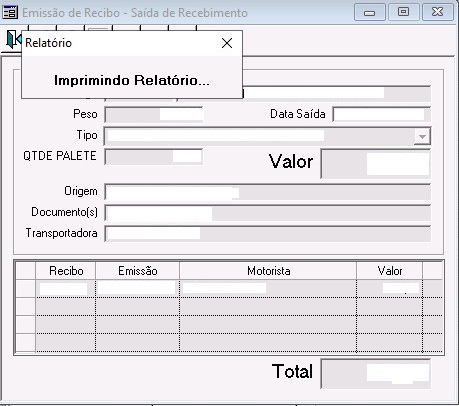Close the Relatório dialog
Viewport: 459px width, 406px height.
(227, 43)
